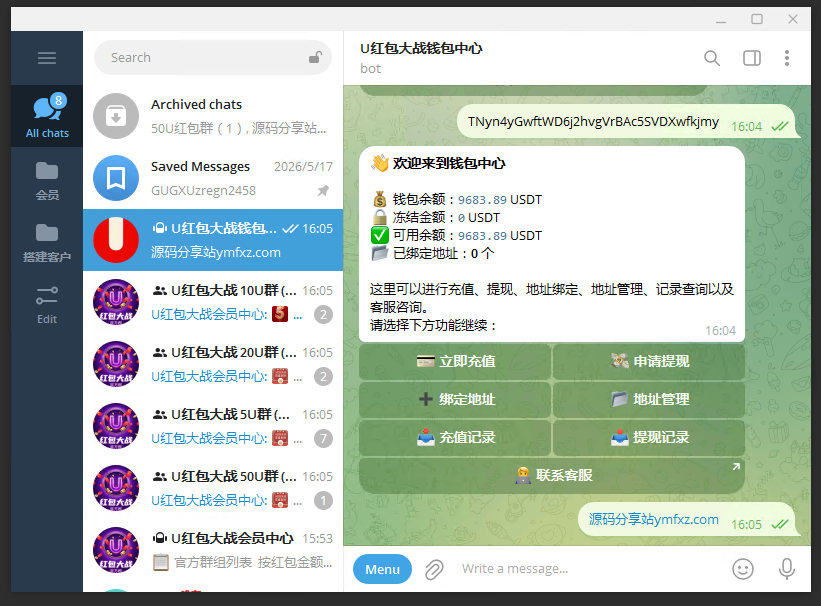This screenshot has height=606, width=821.
Task: Click the chat title U红包大战钱包中心
Action: 421,49
